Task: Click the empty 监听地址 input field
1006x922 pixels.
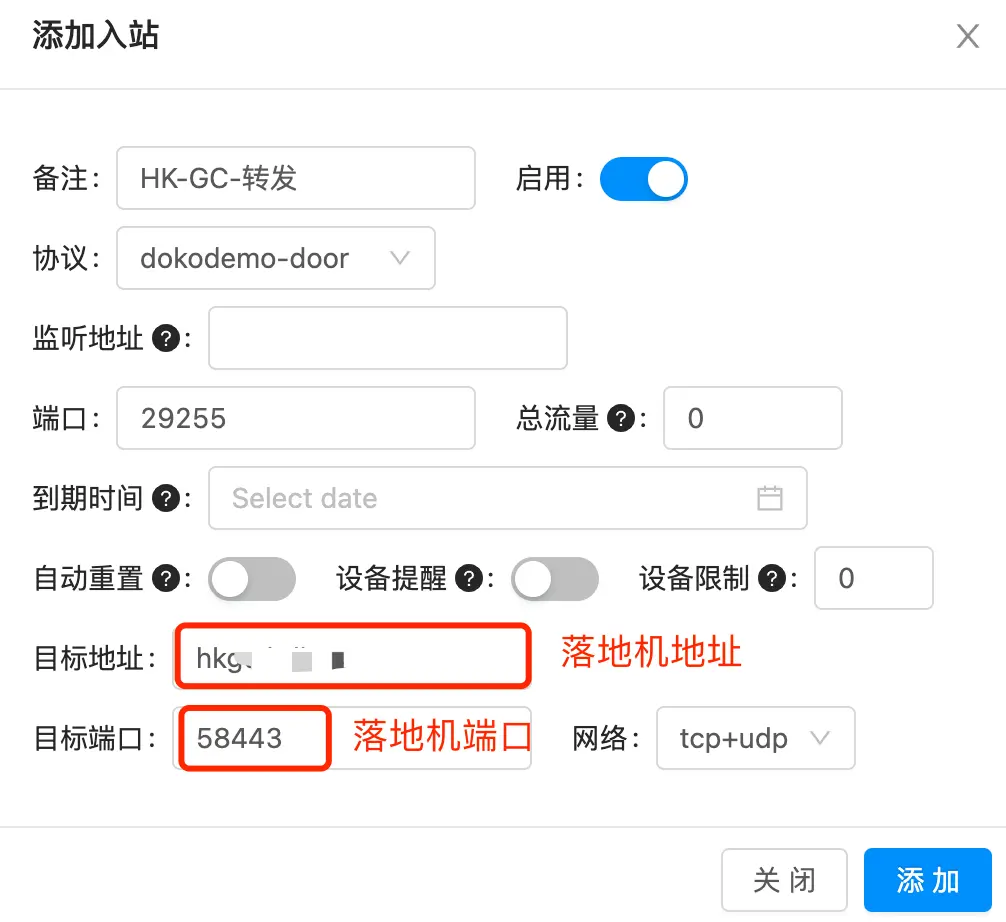Action: coord(387,339)
